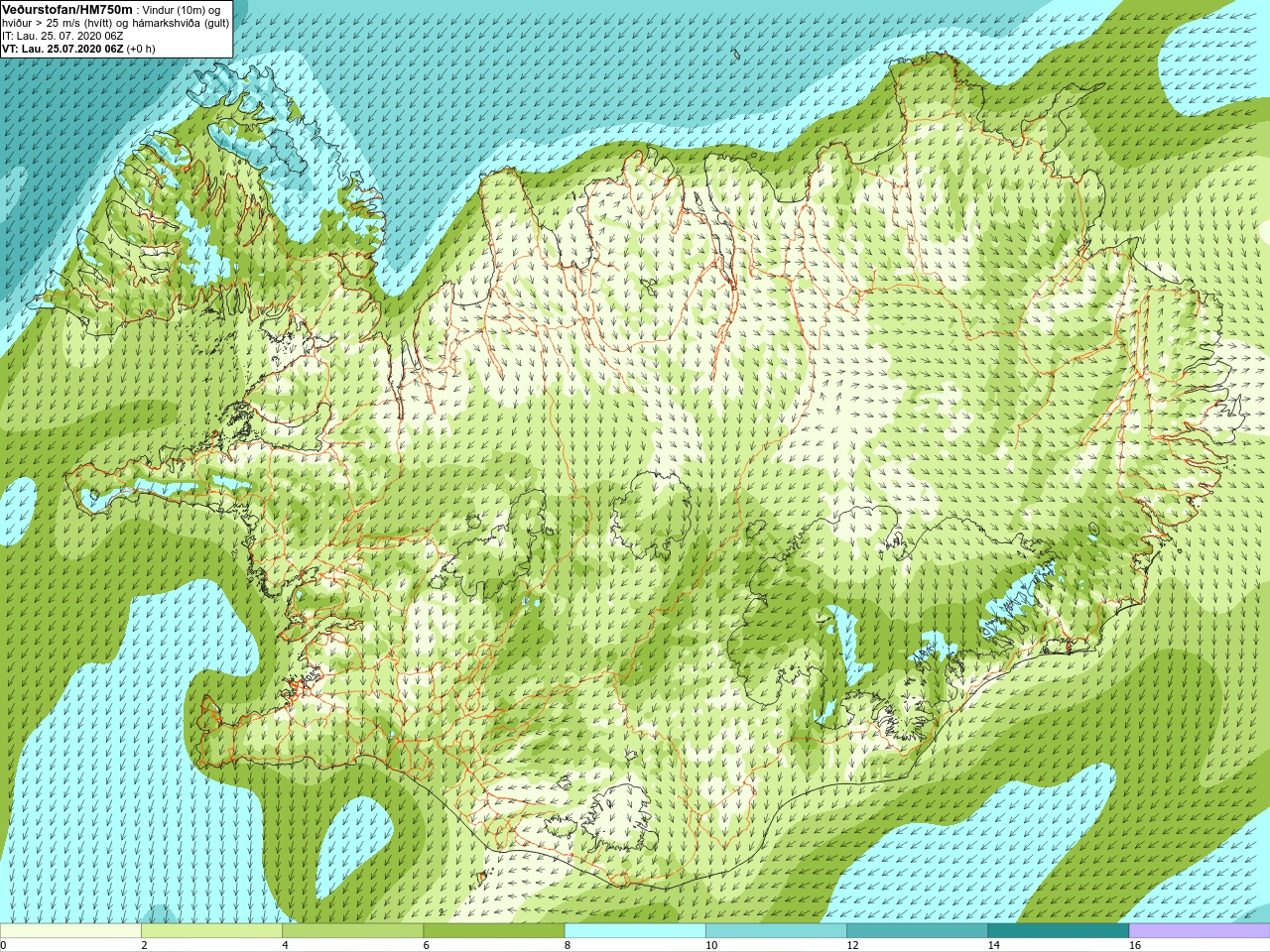
Task: Click the legend tick label '2'
Action: click(x=144, y=945)
